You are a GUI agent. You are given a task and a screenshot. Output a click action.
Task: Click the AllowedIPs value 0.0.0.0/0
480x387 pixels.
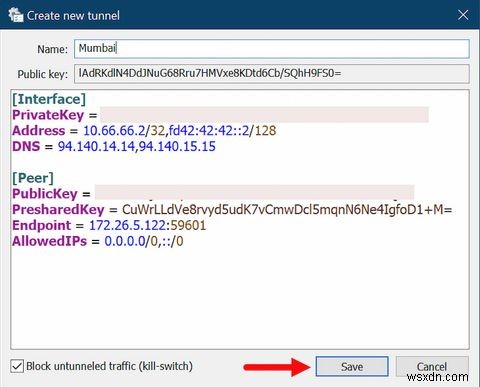click(131, 241)
